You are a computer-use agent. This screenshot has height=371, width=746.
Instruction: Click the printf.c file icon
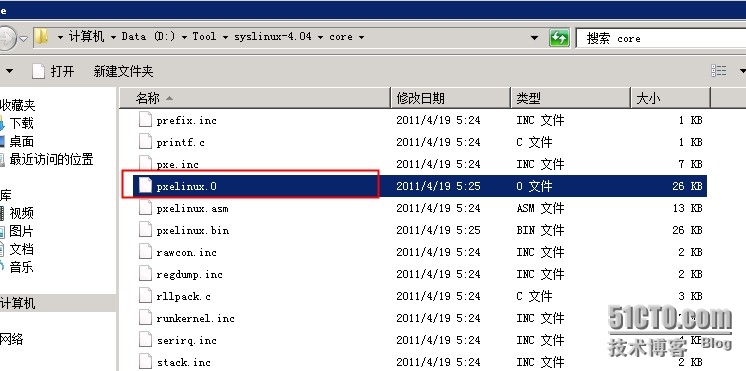[145, 142]
